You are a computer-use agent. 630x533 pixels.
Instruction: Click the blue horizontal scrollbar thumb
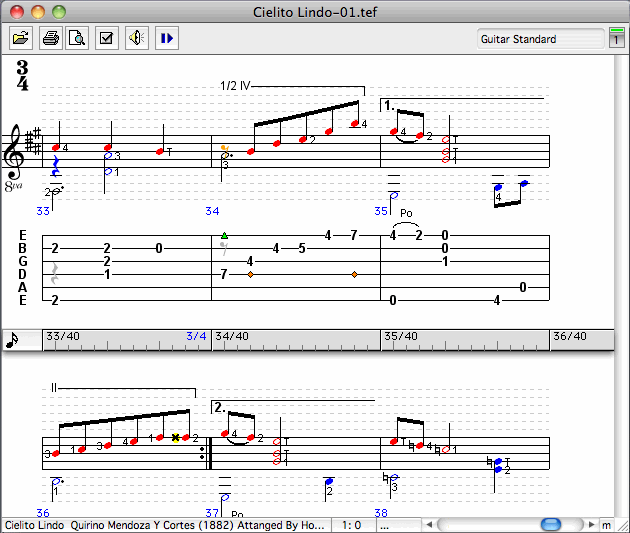click(x=551, y=524)
